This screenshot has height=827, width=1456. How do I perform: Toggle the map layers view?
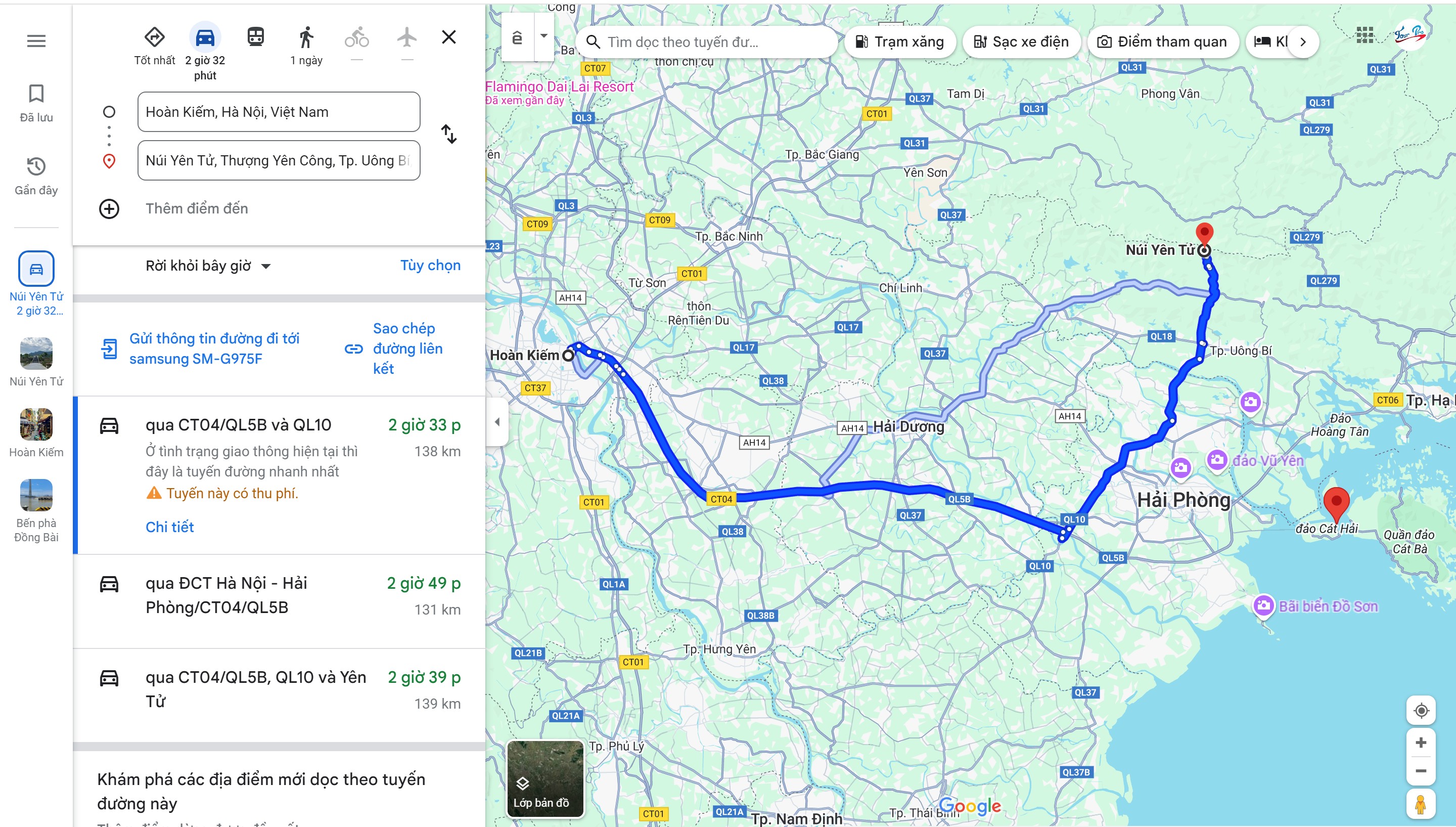(x=545, y=779)
